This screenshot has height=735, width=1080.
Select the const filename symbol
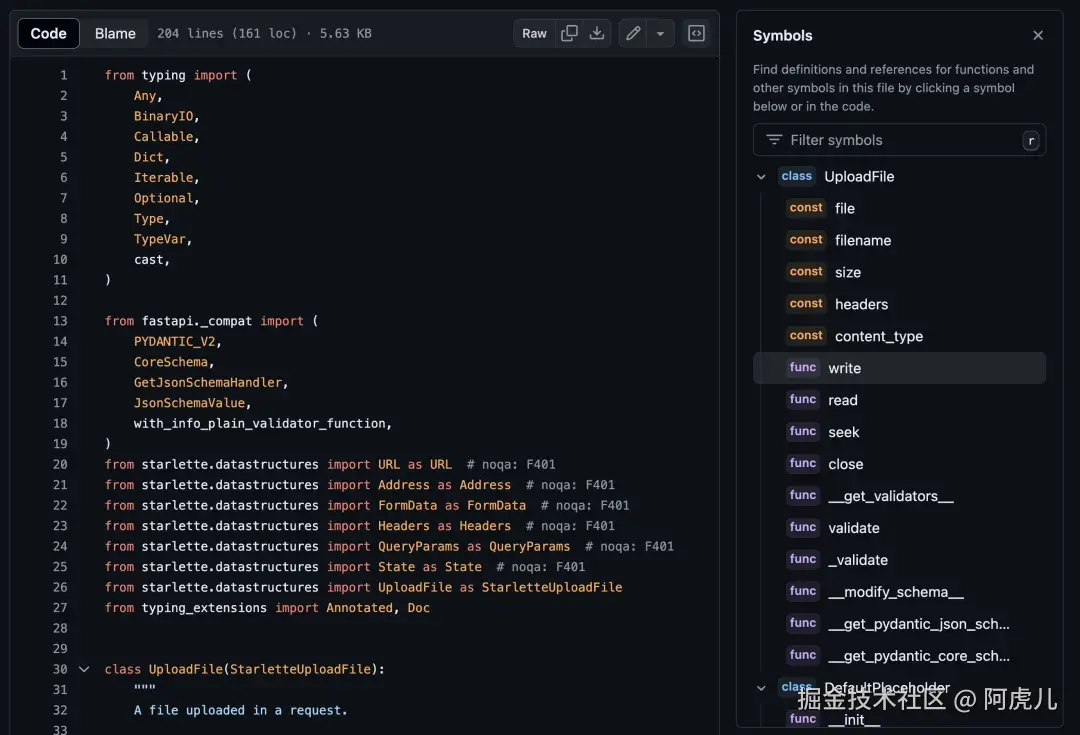(899, 240)
